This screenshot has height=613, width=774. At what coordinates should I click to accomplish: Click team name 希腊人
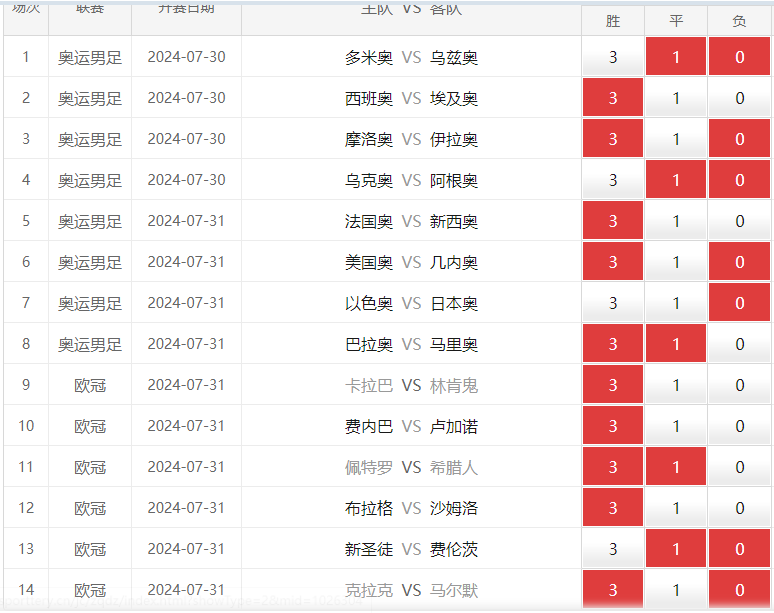click(x=454, y=467)
